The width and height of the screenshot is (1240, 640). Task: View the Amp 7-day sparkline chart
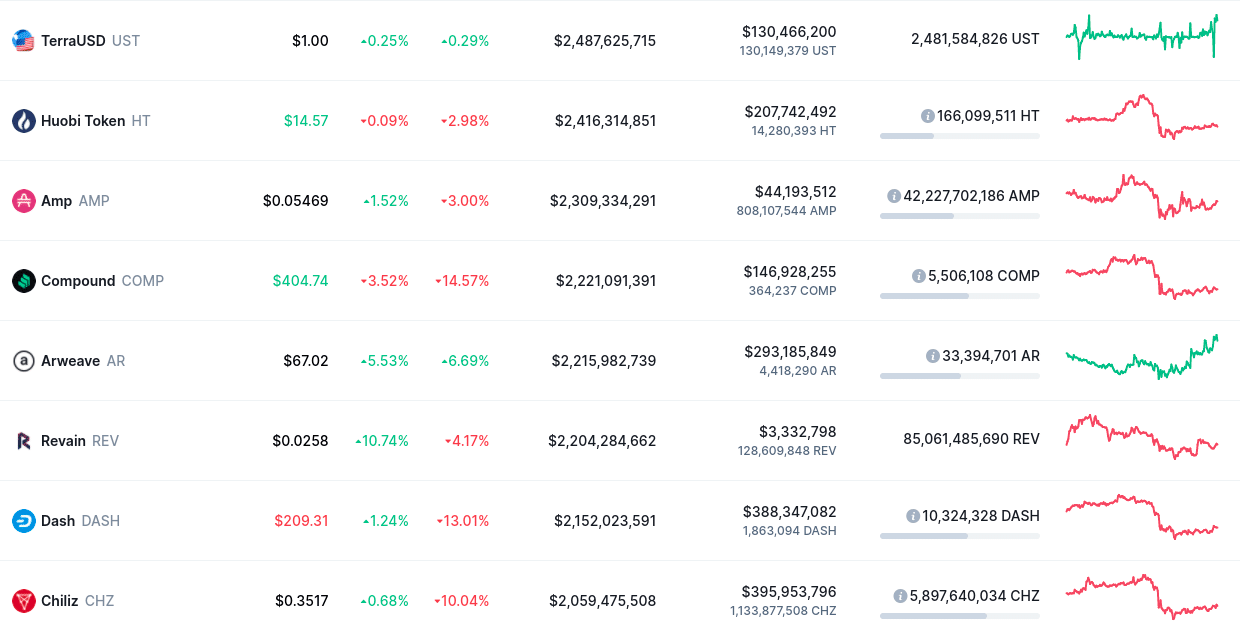(1142, 197)
